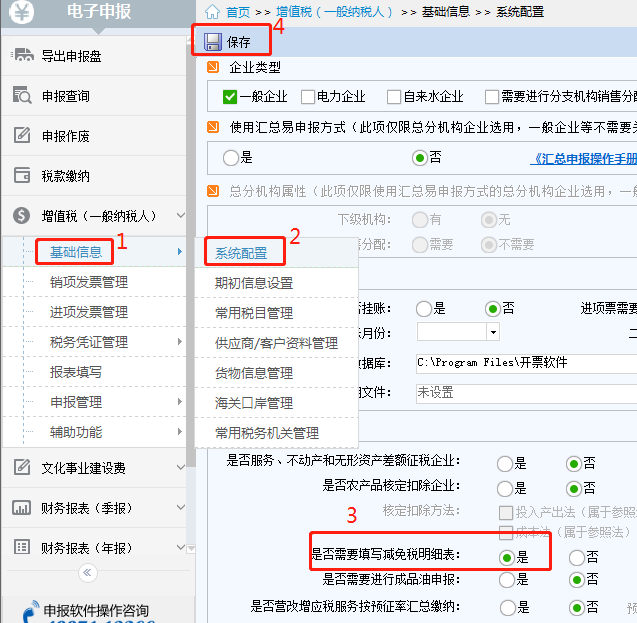
Task: Click the home house icon in breadcrumb
Action: coord(212,12)
